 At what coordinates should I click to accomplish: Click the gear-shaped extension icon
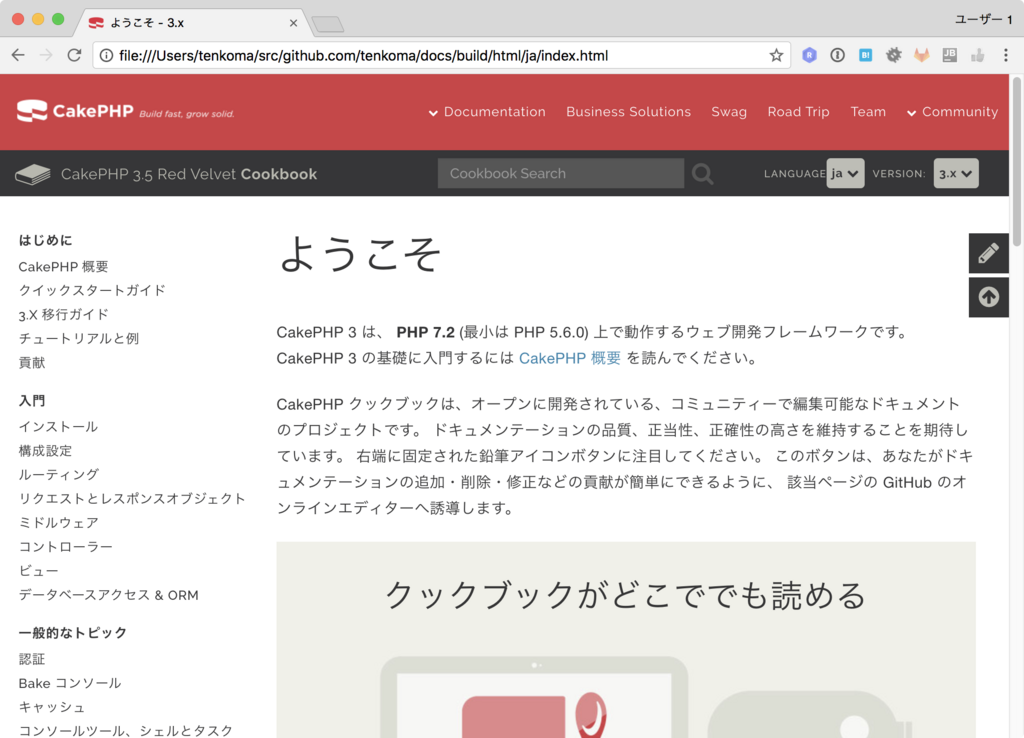(x=893, y=56)
